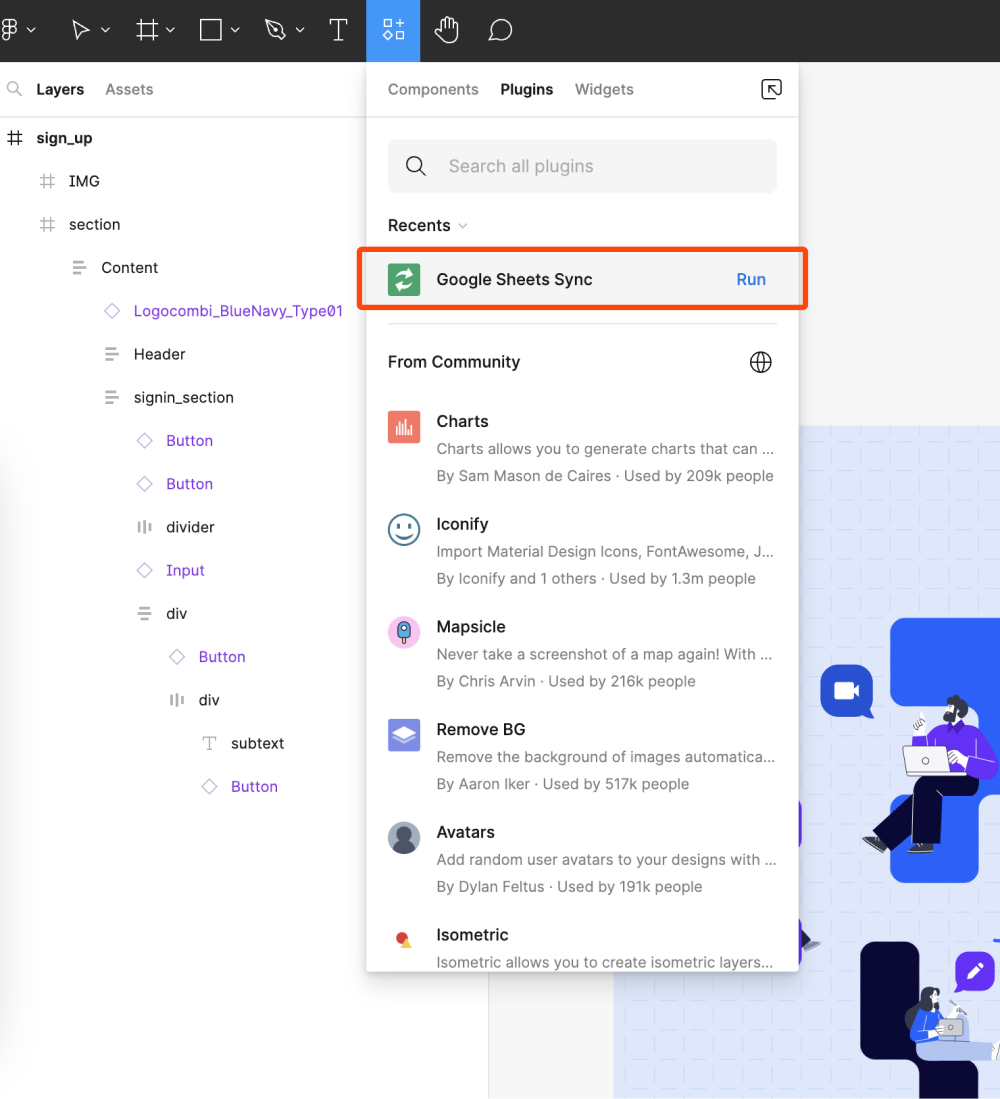
Task: Select the Rectangle shape tool
Action: [x=211, y=30]
